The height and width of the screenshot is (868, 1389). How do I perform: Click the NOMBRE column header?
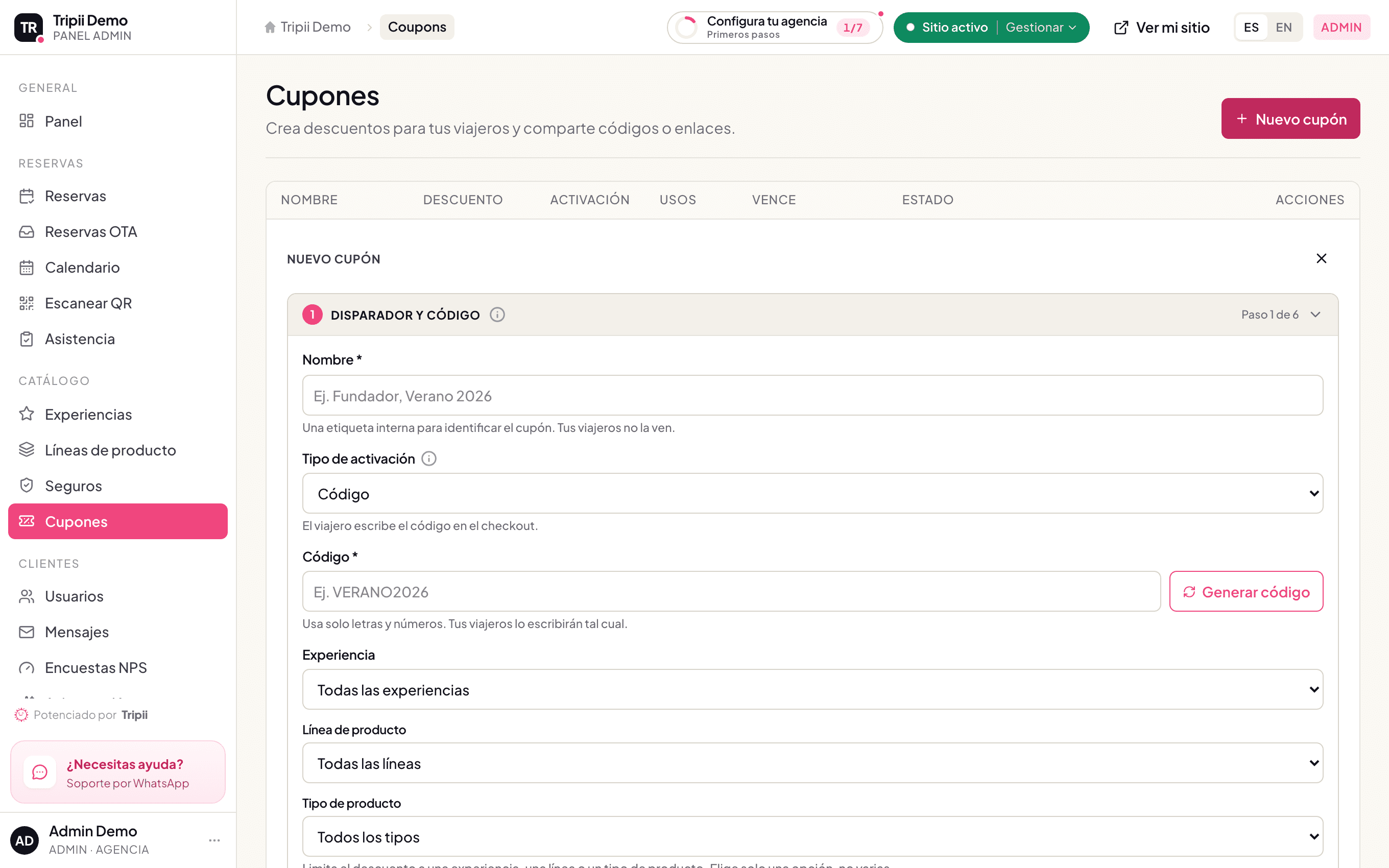[309, 200]
